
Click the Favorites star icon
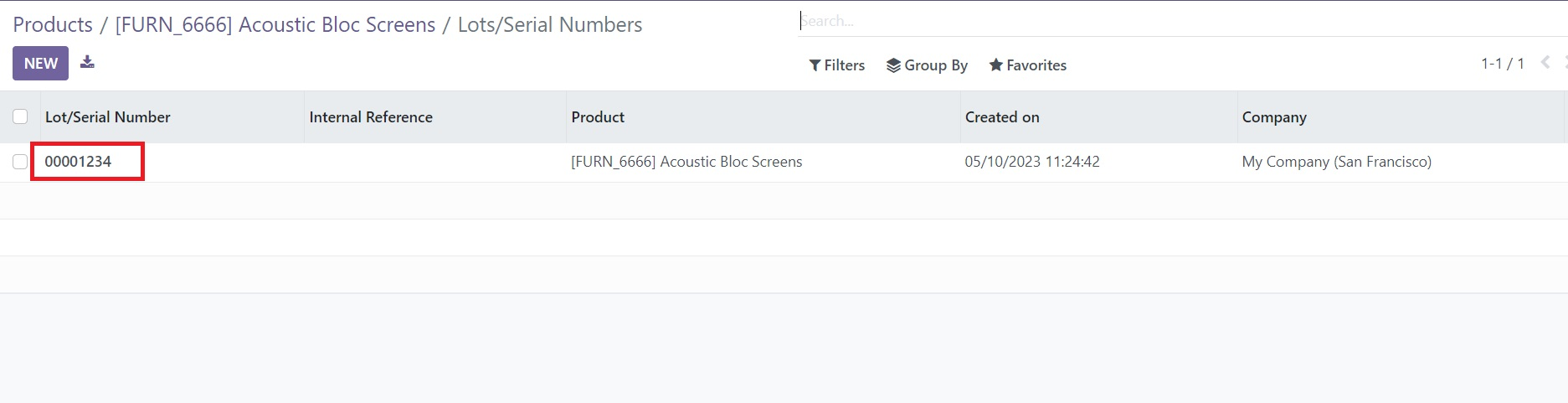coord(995,65)
